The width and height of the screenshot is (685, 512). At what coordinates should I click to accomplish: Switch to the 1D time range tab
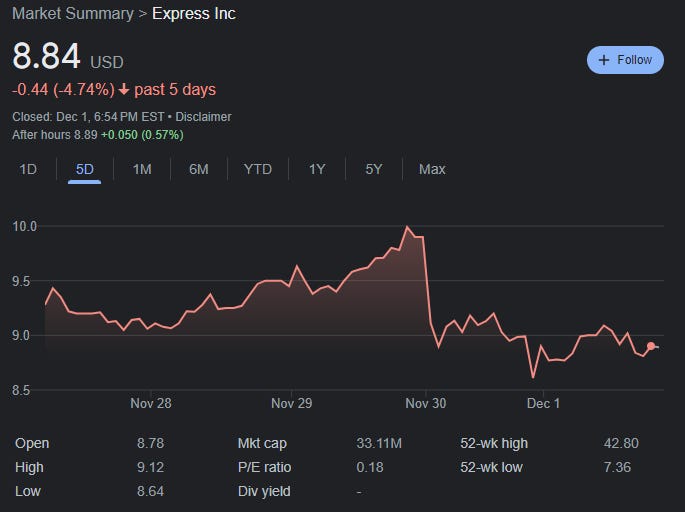[28, 169]
